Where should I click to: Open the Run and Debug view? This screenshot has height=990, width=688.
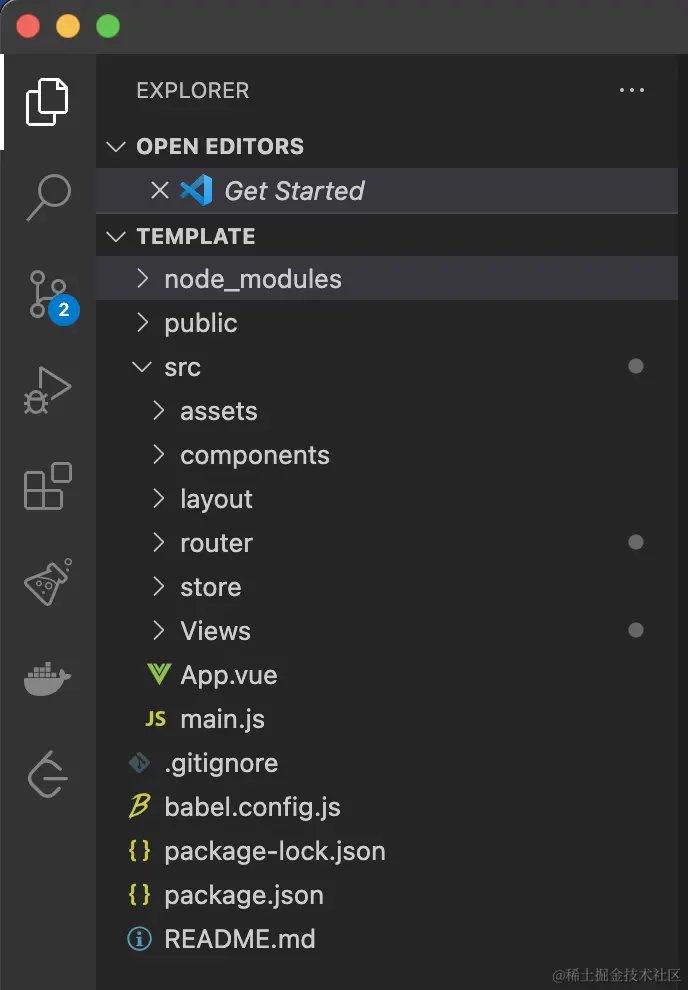tap(47, 391)
